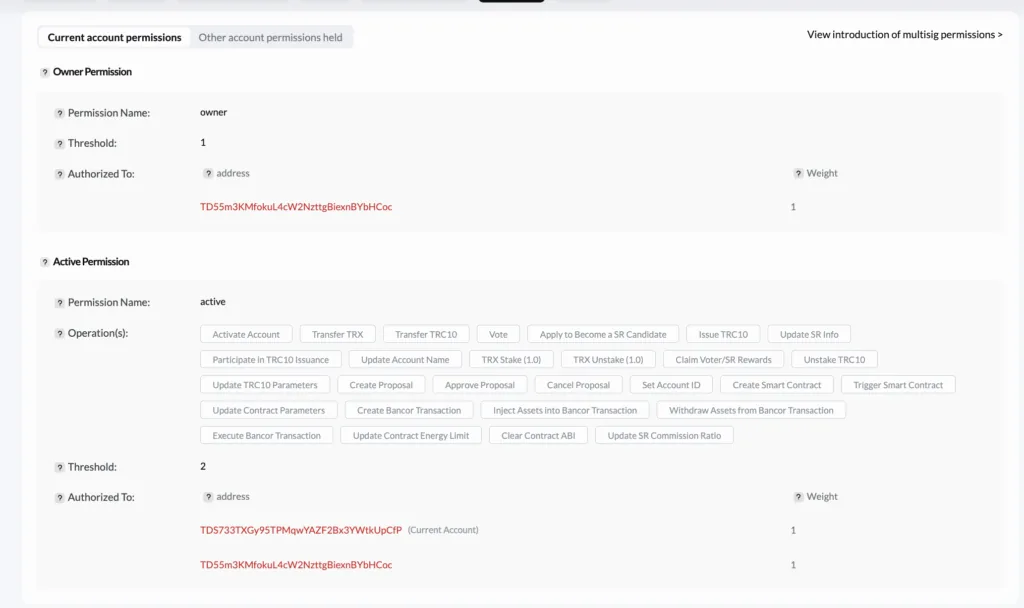The width and height of the screenshot is (1024, 608).
Task: Click Update TRC10 Parameters tag
Action: point(264,385)
